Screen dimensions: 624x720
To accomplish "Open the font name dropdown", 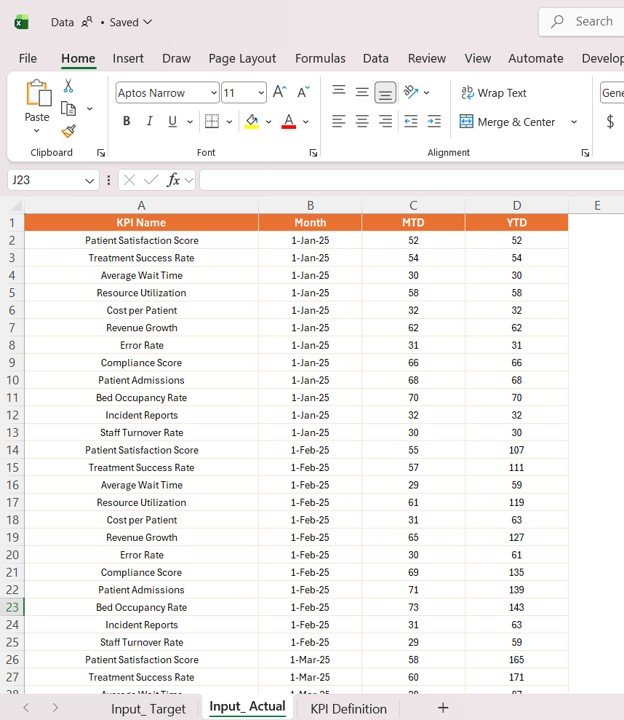I will point(213,93).
